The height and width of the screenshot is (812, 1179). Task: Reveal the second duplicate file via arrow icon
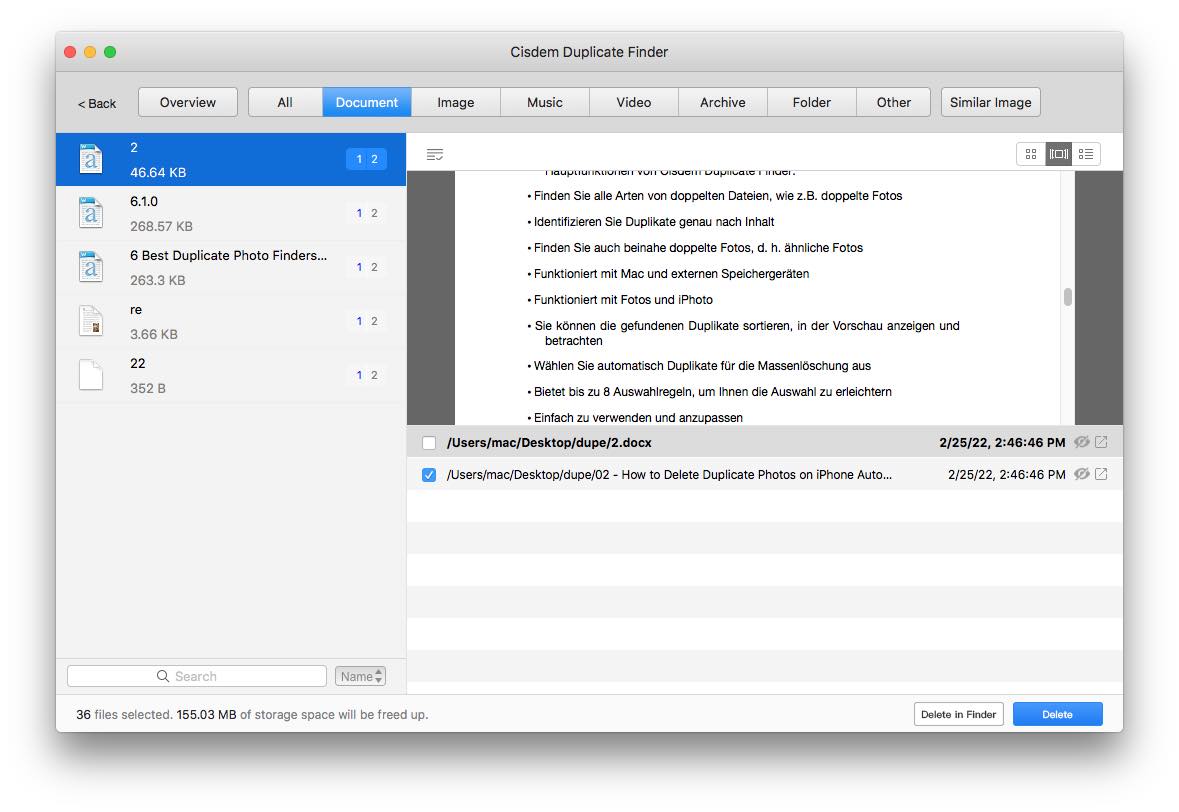[x=1101, y=474]
